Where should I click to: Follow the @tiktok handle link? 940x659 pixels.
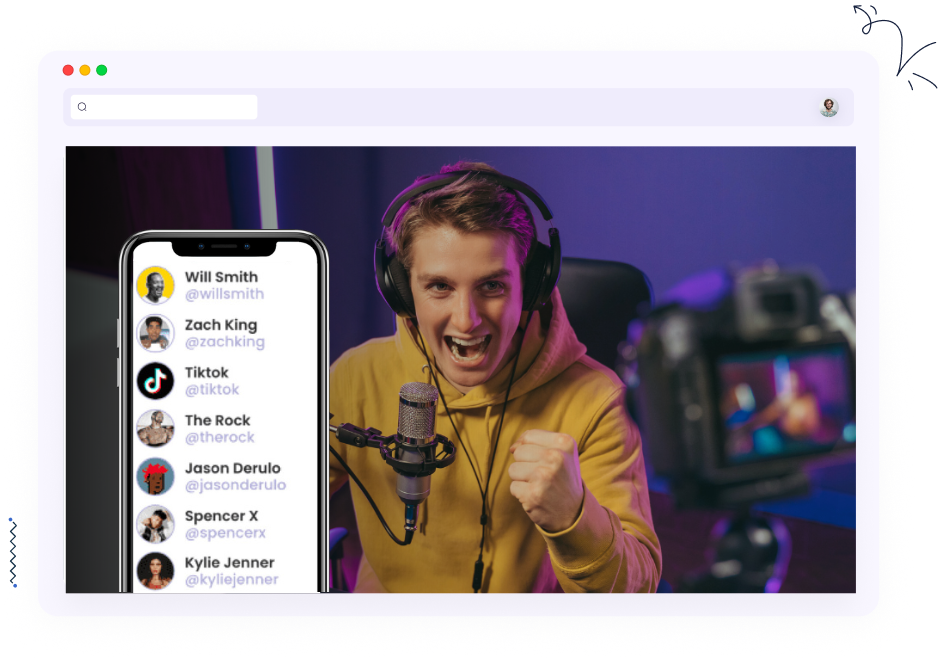(212, 390)
